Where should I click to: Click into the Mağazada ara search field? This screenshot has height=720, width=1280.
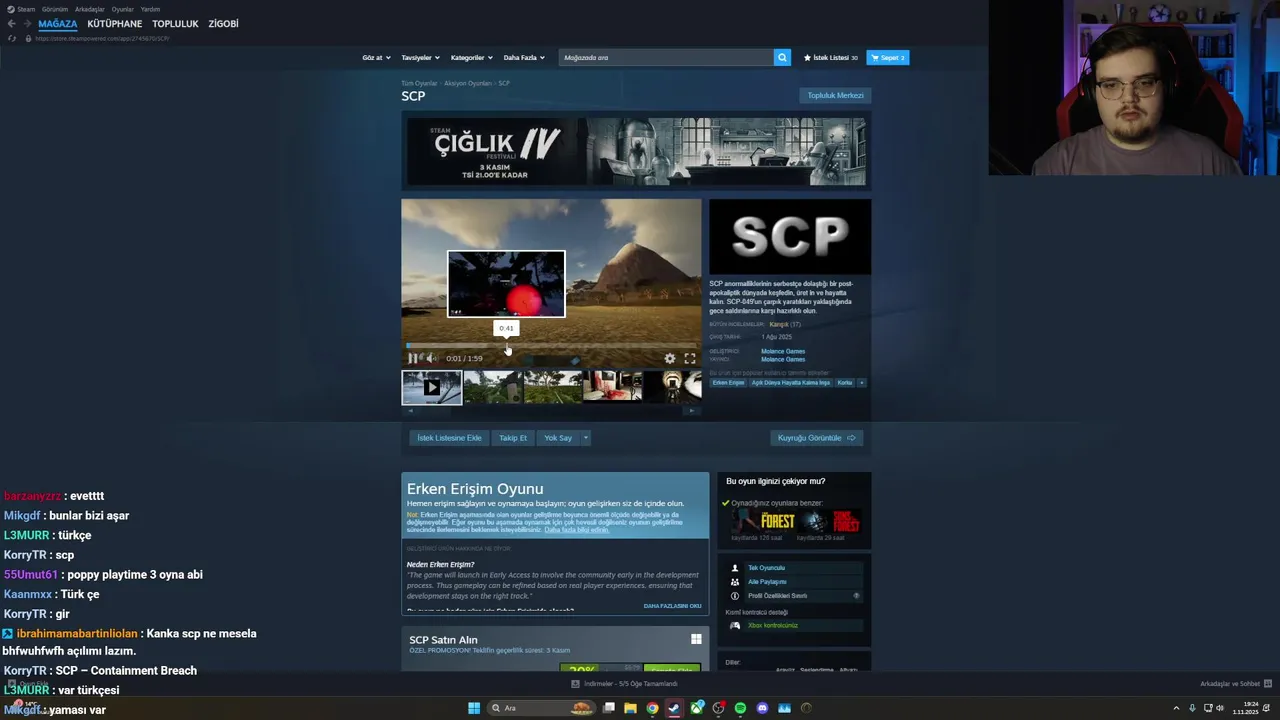pyautogui.click(x=666, y=58)
